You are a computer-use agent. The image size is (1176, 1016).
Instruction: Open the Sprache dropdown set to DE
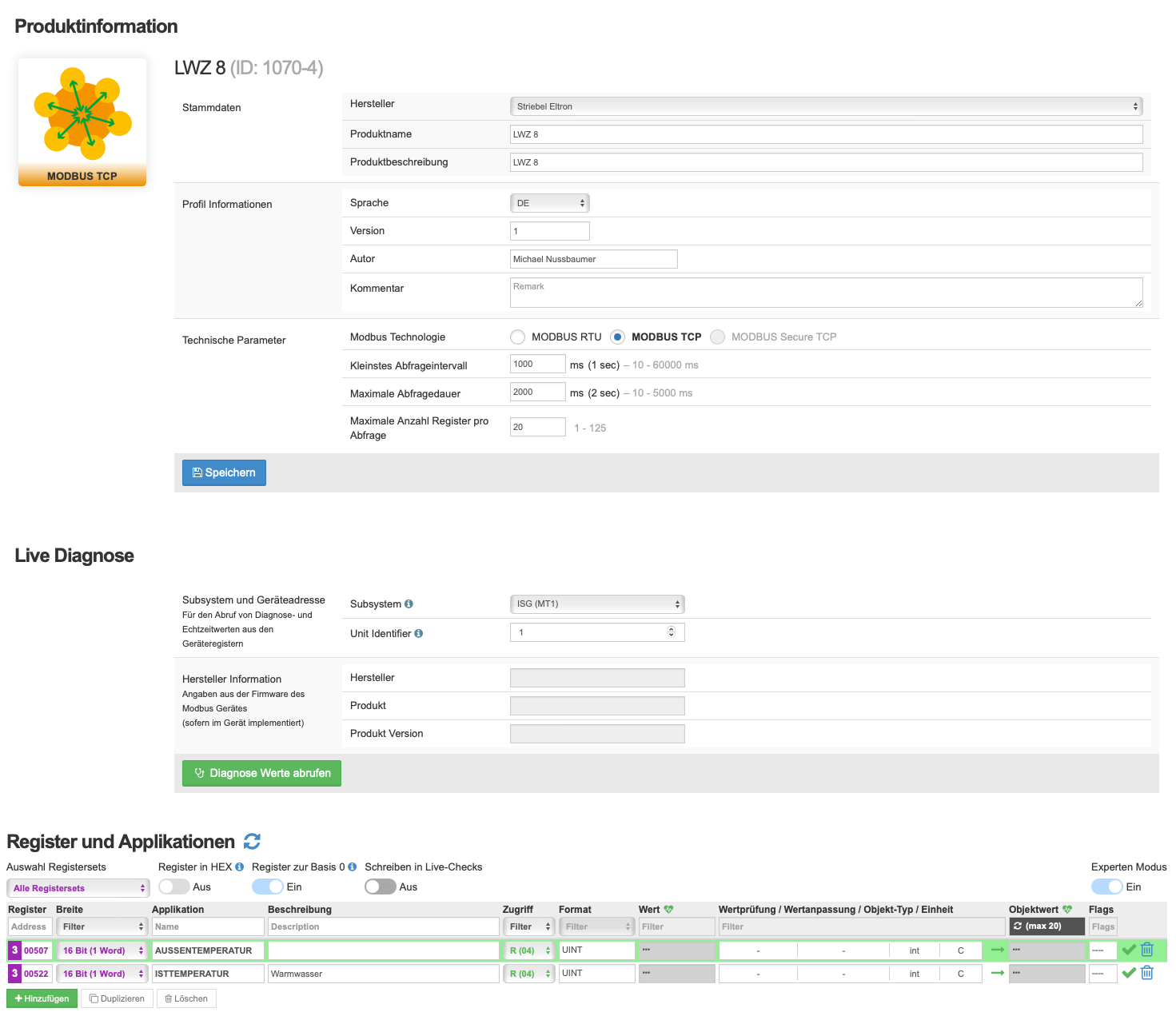pyautogui.click(x=550, y=203)
